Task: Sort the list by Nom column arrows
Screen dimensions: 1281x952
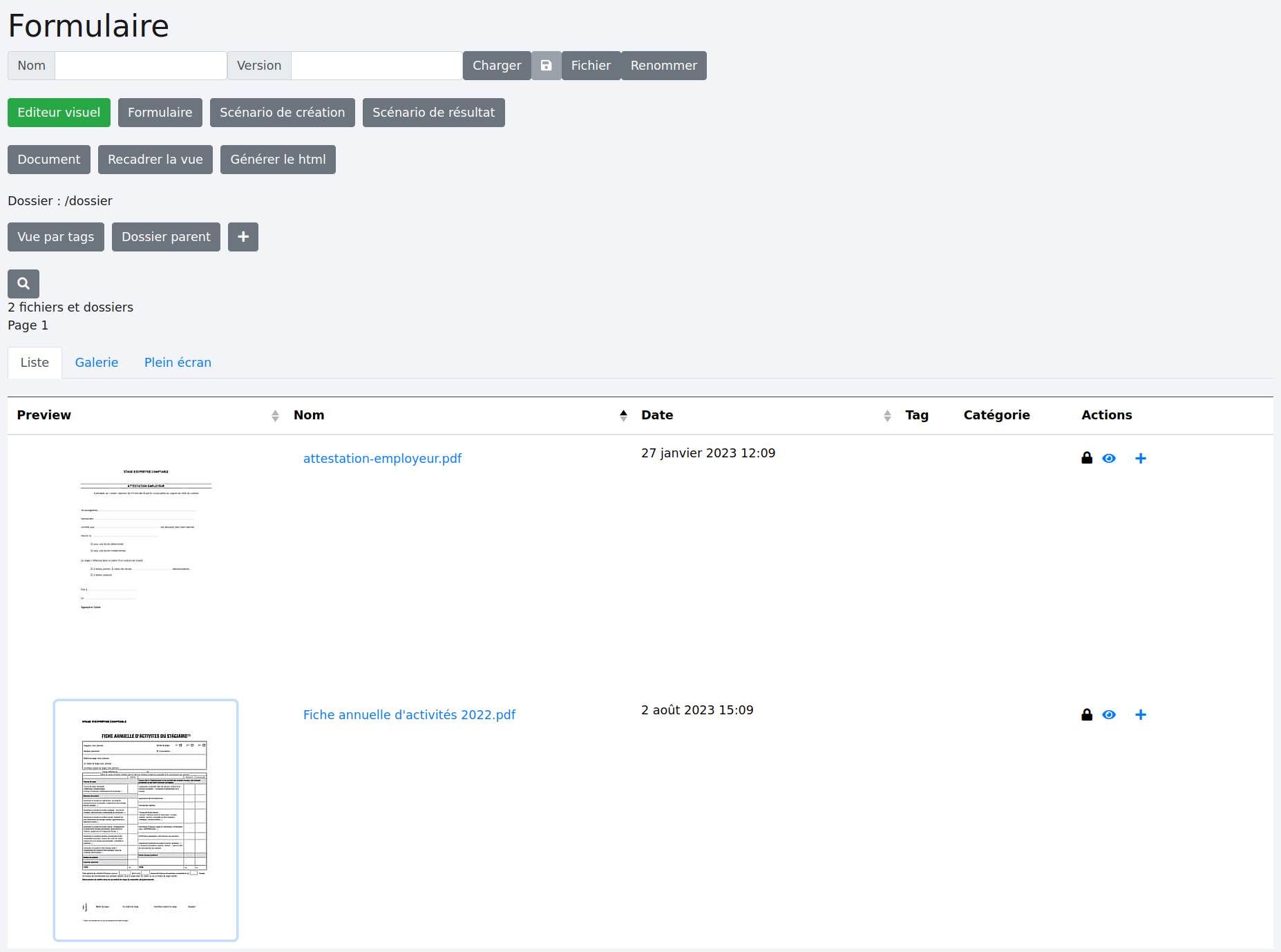Action: (x=623, y=415)
